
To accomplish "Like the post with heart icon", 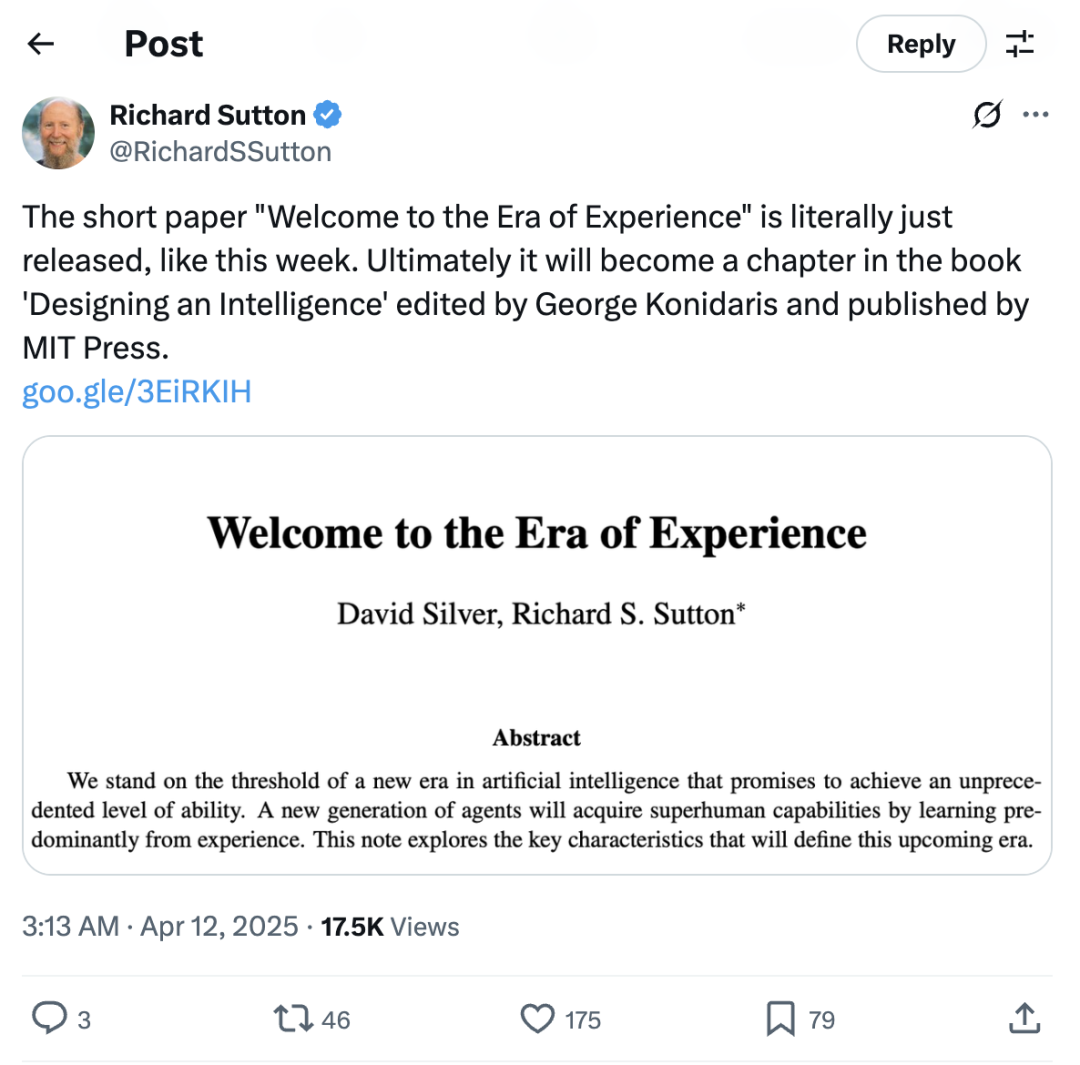I will coord(538,1019).
